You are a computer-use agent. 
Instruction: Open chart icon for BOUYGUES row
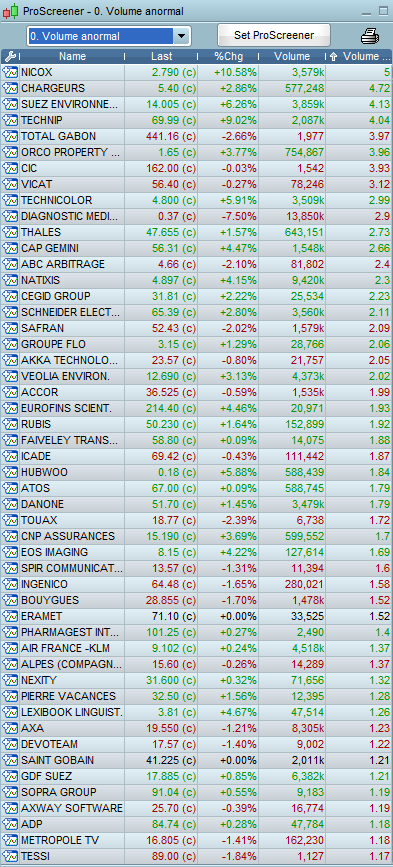[x=10, y=600]
